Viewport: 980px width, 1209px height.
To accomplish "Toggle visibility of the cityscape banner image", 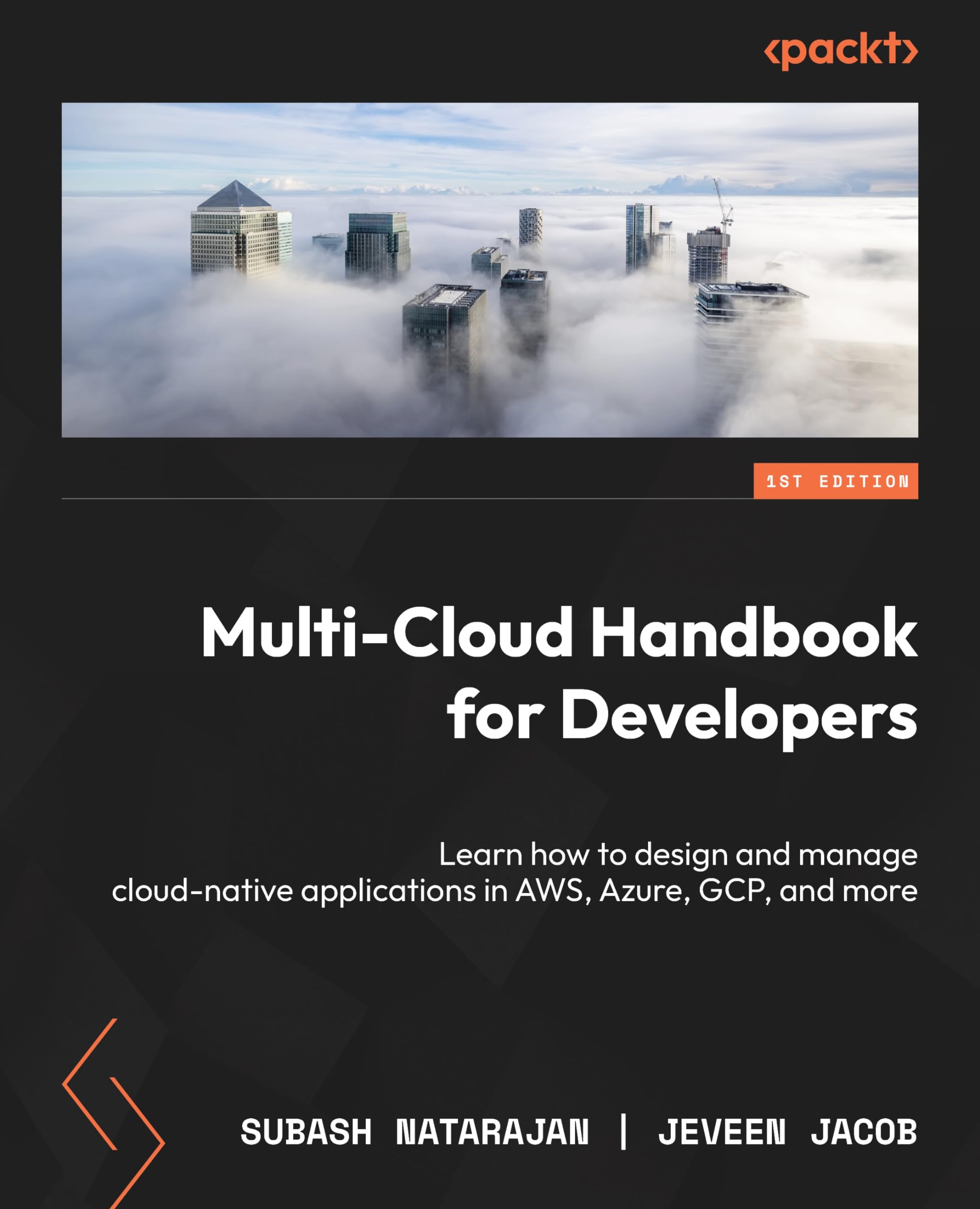I will tap(491, 271).
